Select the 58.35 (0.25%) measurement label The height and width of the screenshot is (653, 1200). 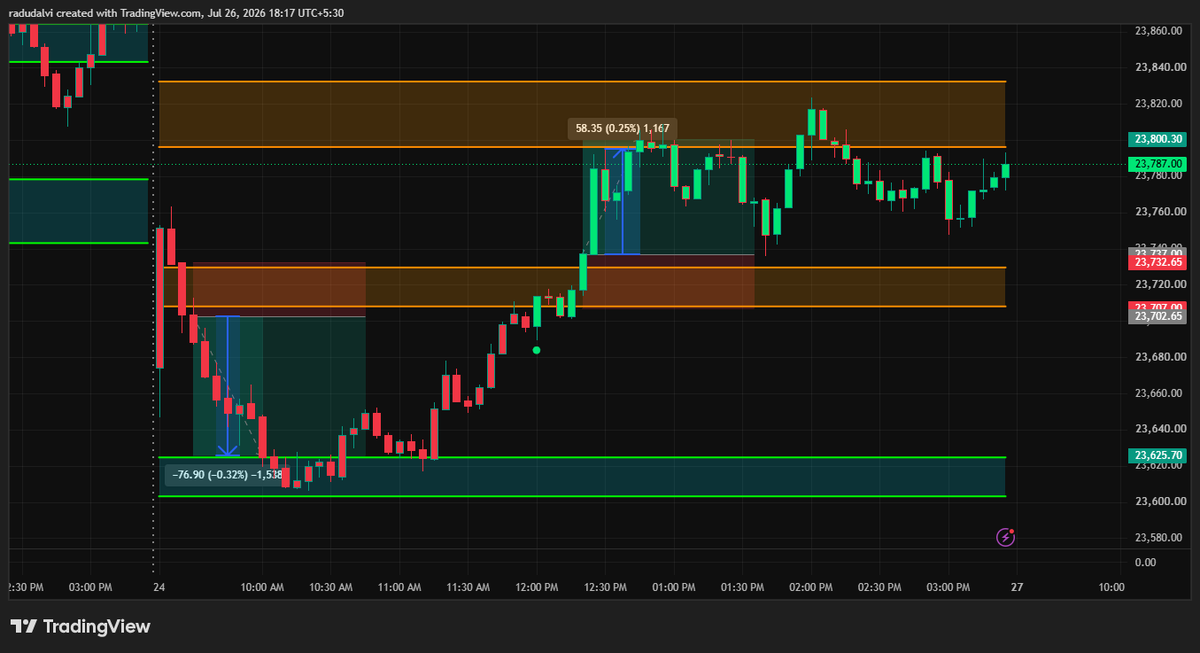(x=622, y=128)
